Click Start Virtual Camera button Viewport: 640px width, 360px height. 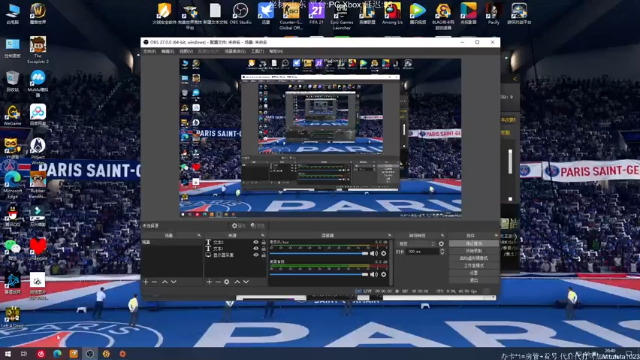tap(473, 258)
